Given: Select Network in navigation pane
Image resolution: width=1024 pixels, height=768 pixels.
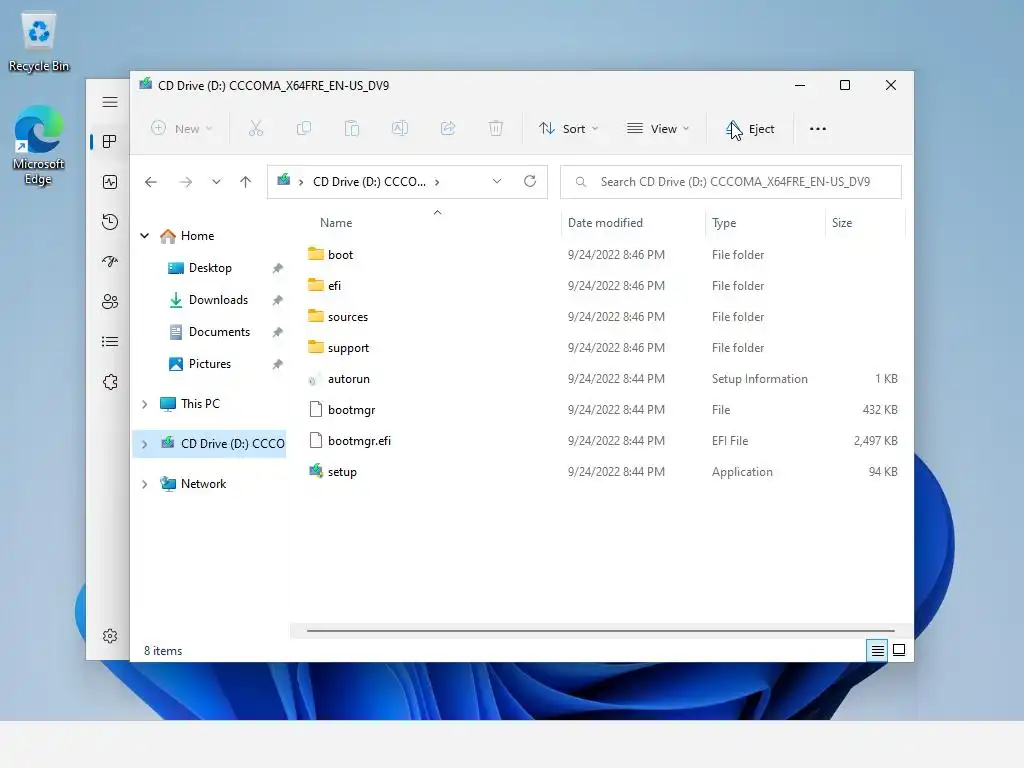Looking at the screenshot, I should click(x=203, y=484).
